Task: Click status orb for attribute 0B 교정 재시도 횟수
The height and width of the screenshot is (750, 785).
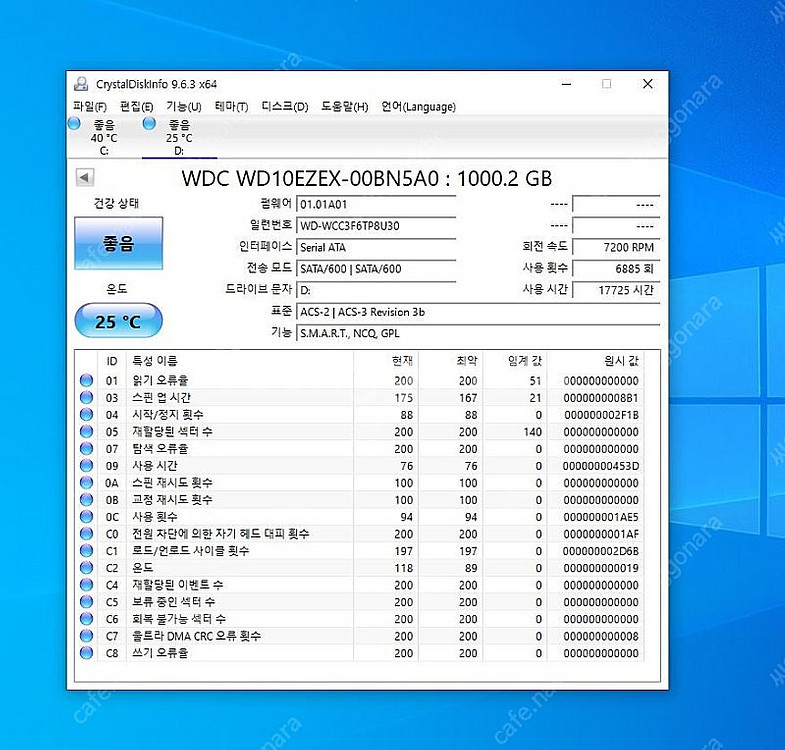Action: click(x=87, y=499)
